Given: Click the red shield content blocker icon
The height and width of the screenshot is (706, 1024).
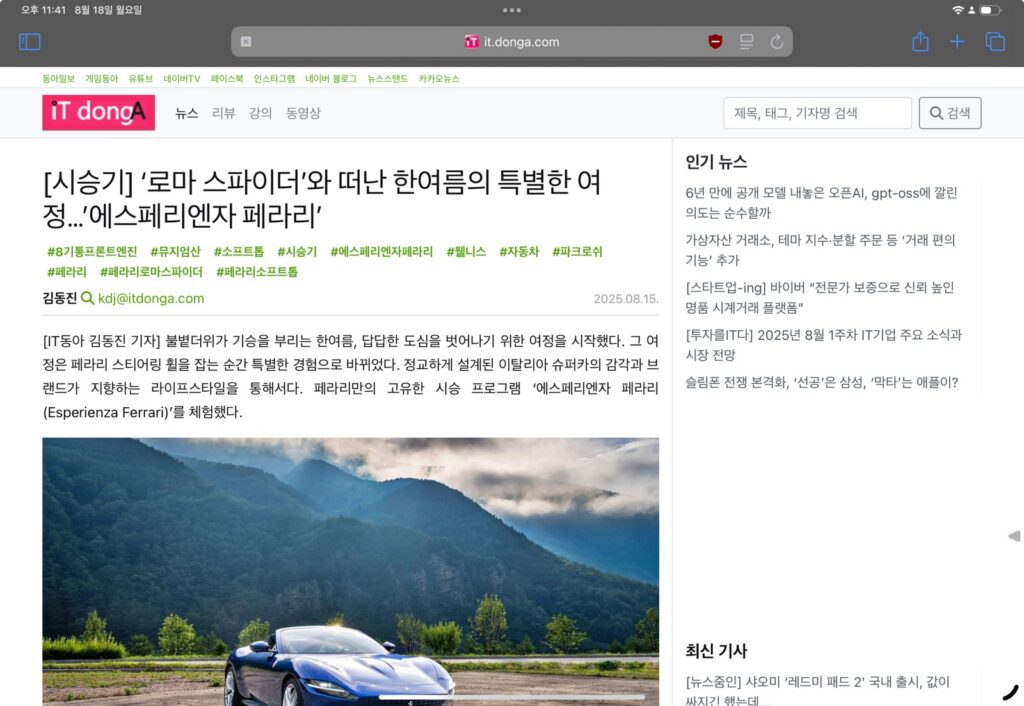Looking at the screenshot, I should [715, 42].
